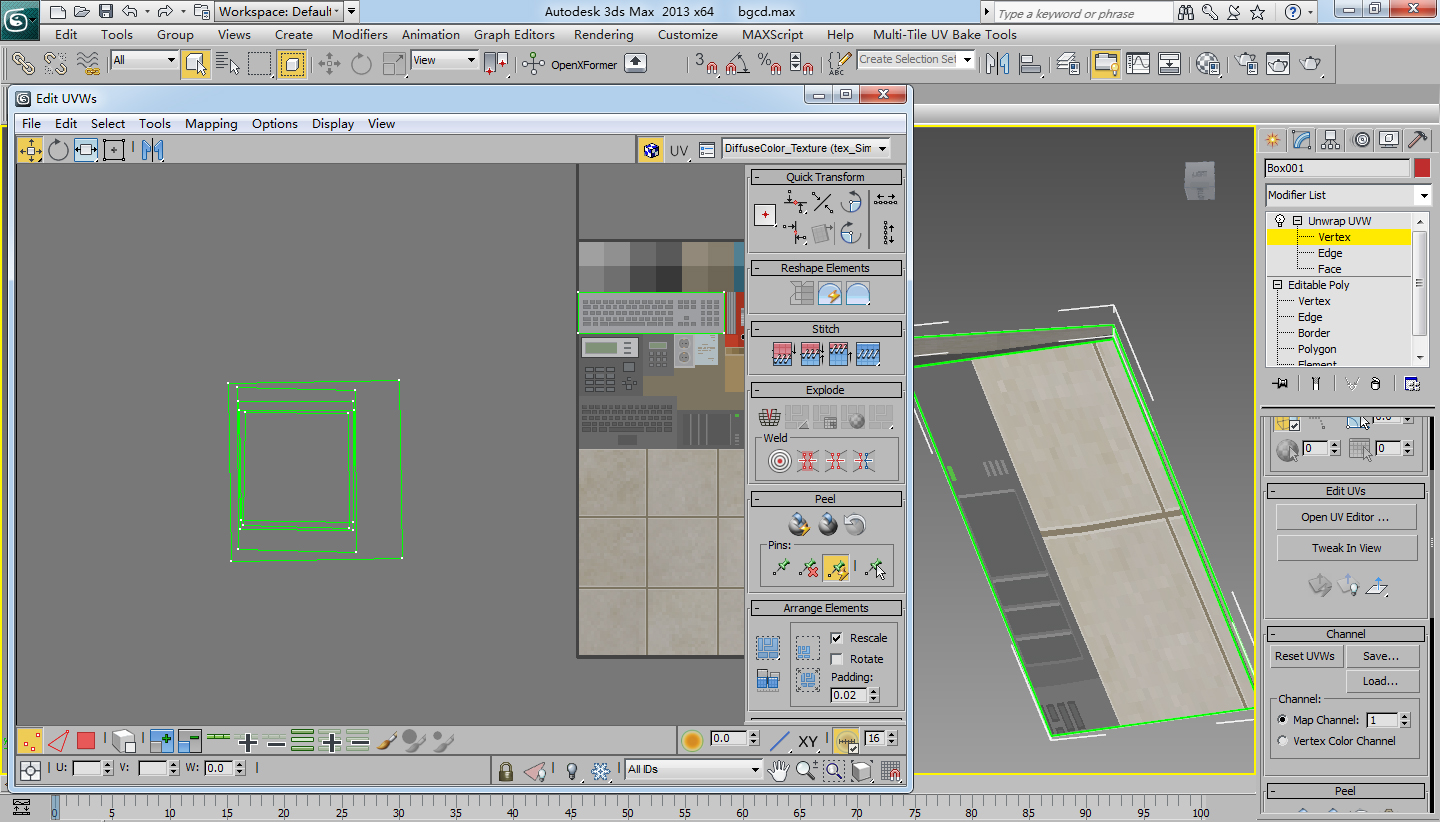Viewport: 1440px width, 822px height.
Task: Toggle Auto-Pin Moved Vertices highlighted icon
Action: (835, 569)
